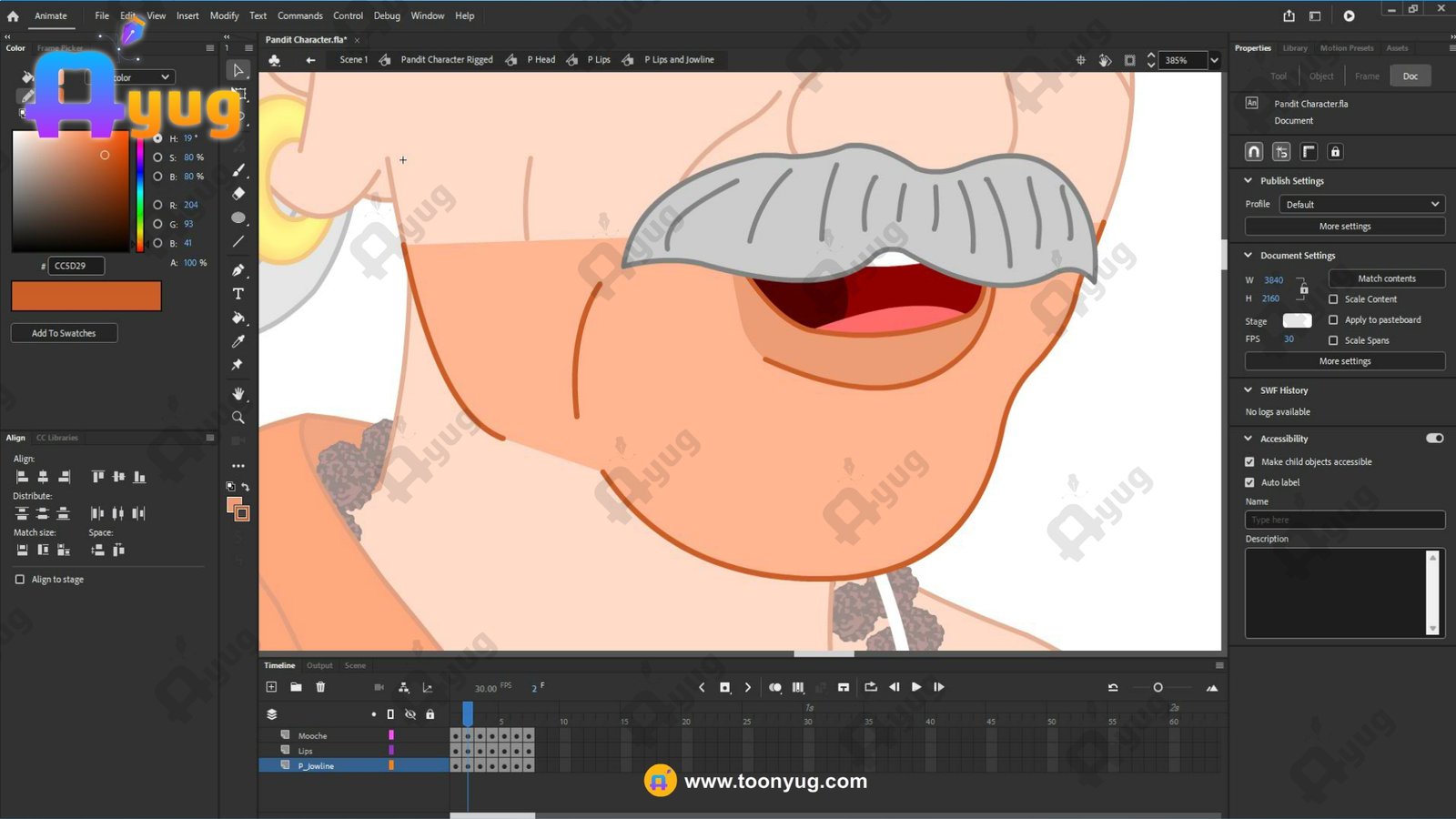Pick the Eyedropper tool
Viewport: 1456px width, 819px height.
tap(238, 341)
